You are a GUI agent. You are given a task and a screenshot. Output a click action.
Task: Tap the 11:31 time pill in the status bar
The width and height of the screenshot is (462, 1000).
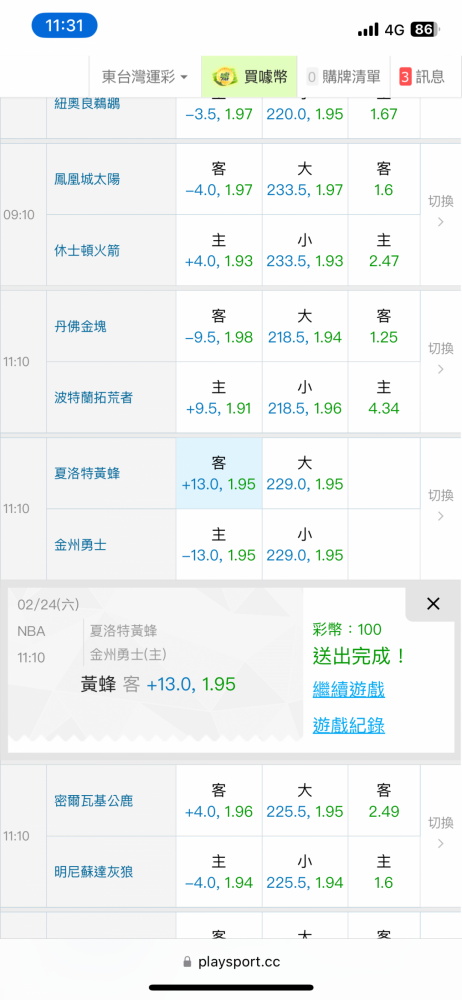(x=64, y=26)
